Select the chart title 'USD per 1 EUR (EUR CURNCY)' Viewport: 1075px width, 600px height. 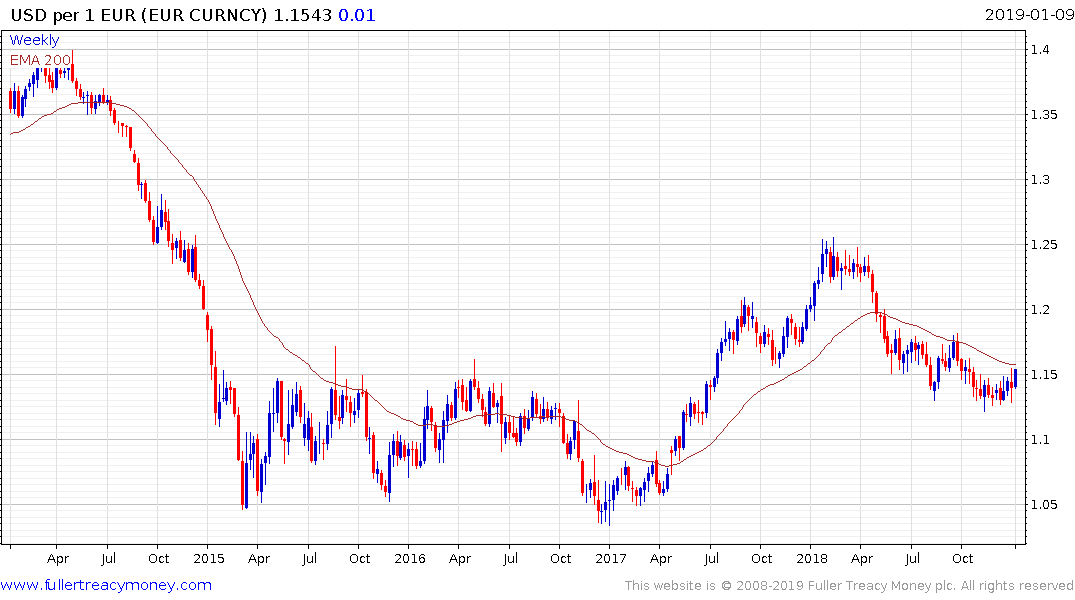pos(138,15)
